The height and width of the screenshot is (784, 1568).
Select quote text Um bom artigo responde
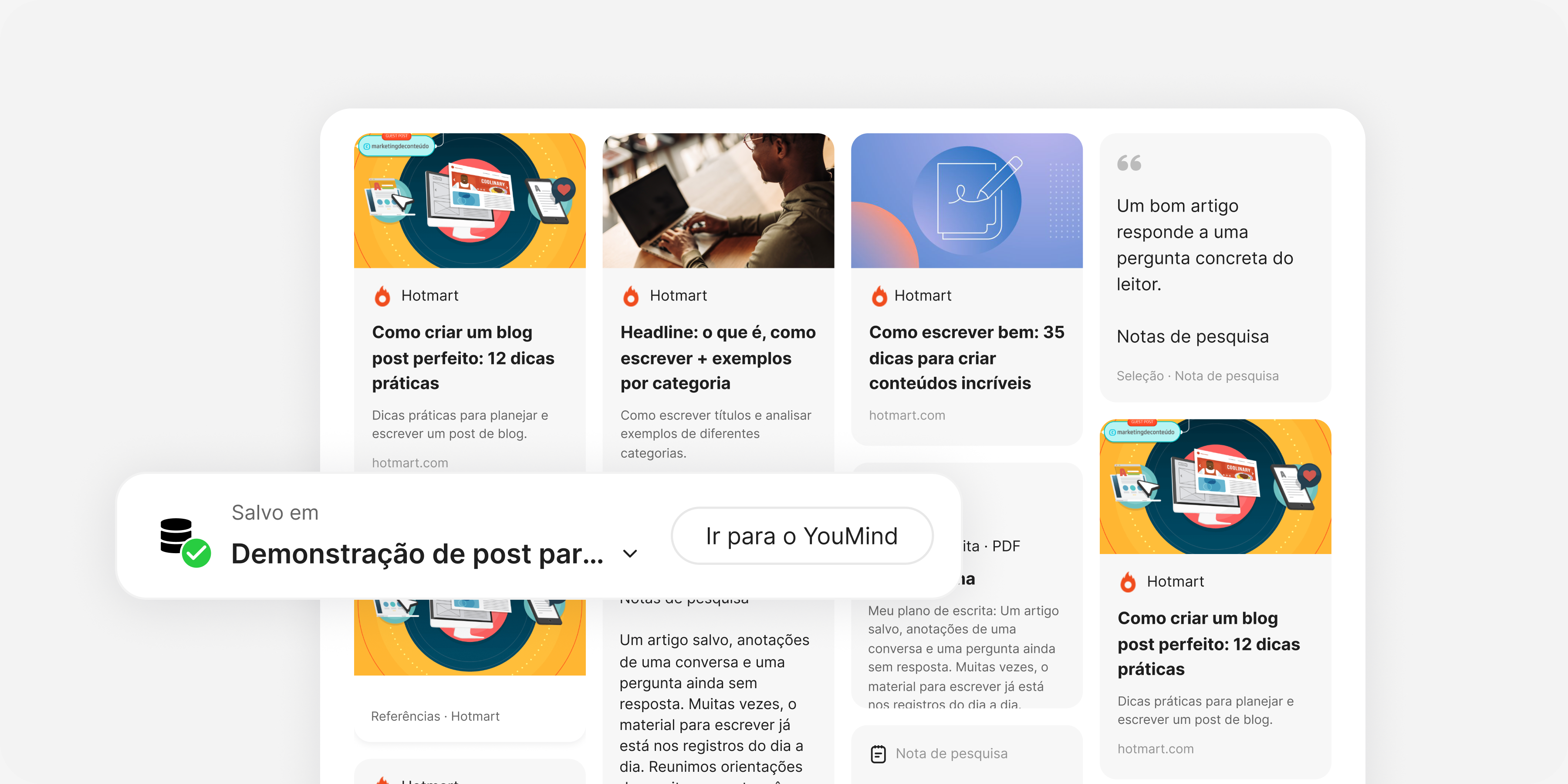coord(1205,245)
